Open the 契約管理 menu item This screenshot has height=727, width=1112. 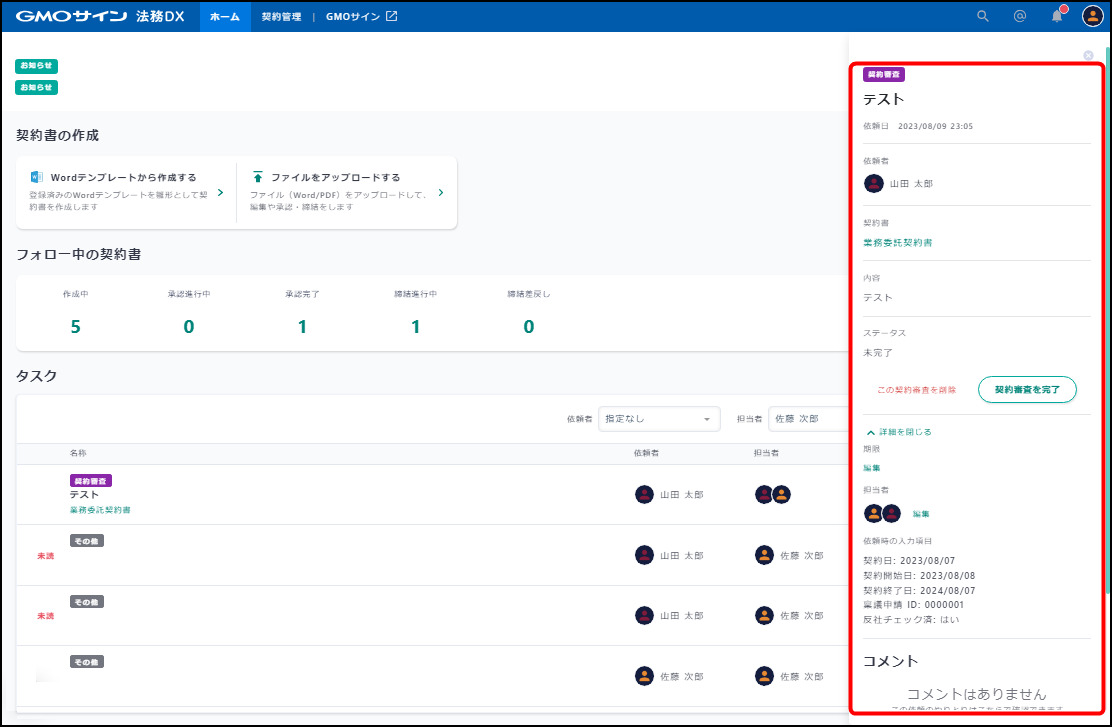(x=281, y=17)
